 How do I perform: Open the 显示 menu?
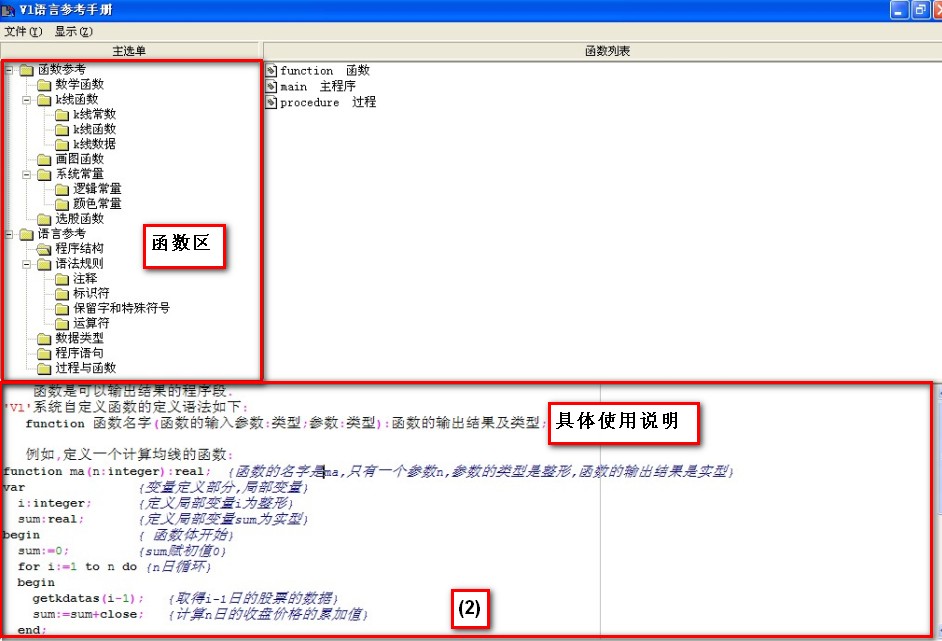coord(73,31)
